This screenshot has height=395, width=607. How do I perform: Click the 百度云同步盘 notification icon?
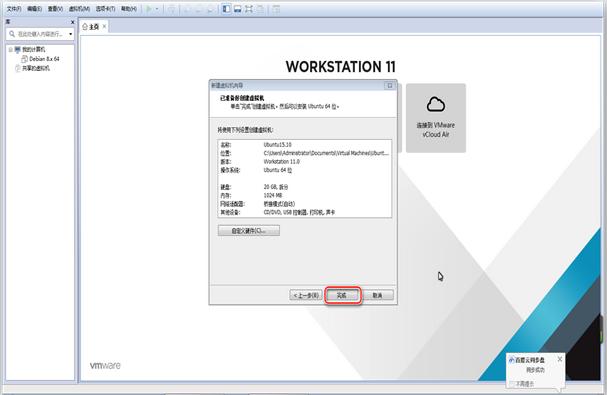point(511,360)
